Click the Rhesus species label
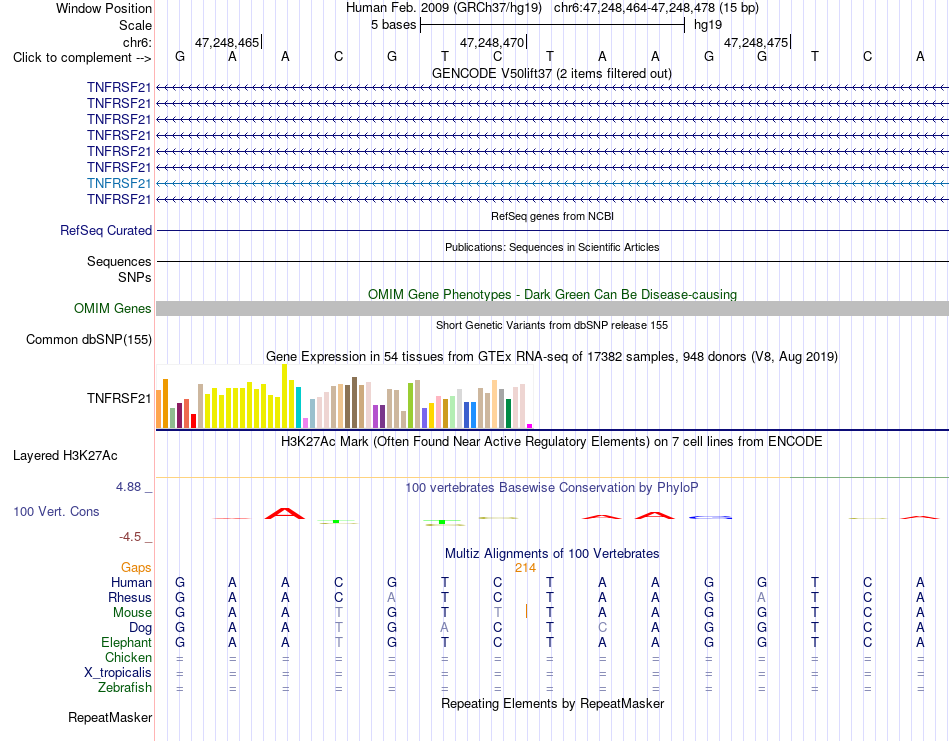This screenshot has width=950, height=741. [130, 597]
